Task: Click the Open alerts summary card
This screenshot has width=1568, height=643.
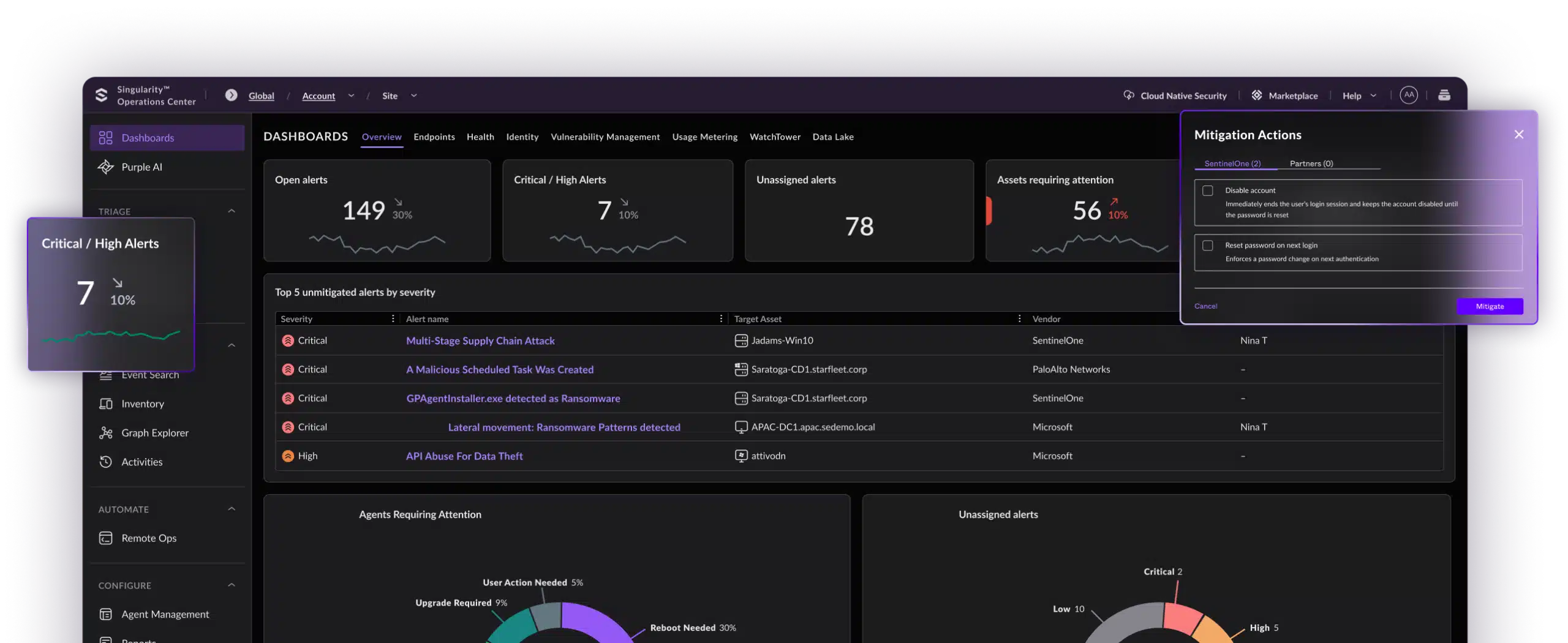Action: click(377, 211)
